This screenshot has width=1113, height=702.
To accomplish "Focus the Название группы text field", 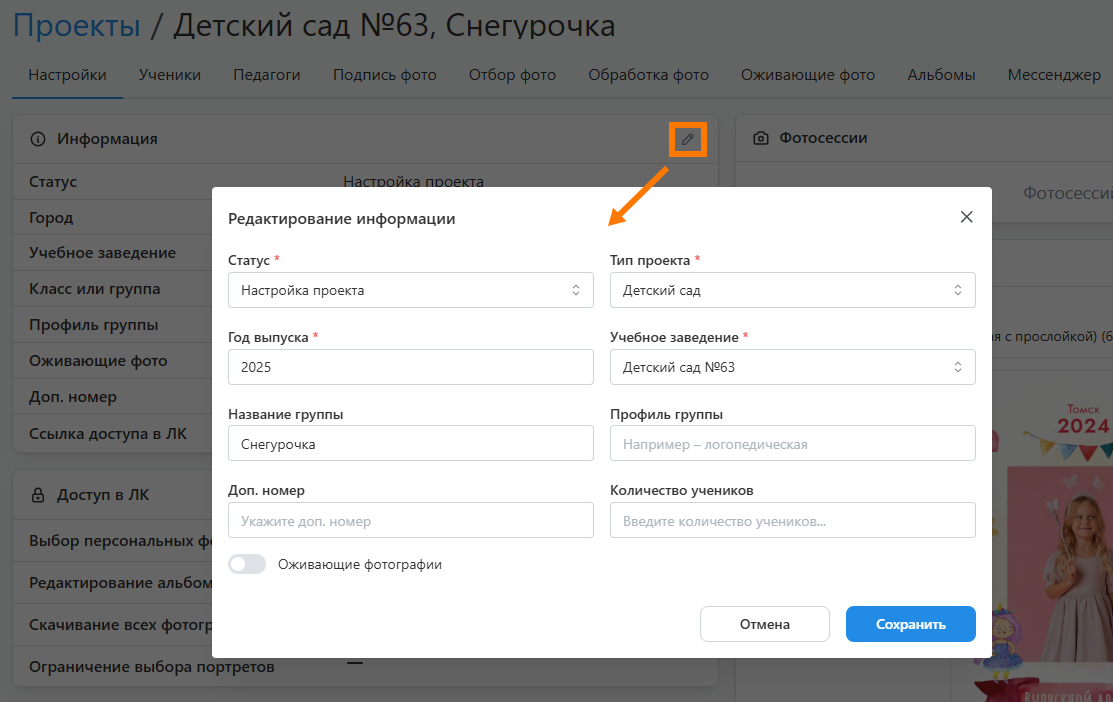I will click(410, 444).
